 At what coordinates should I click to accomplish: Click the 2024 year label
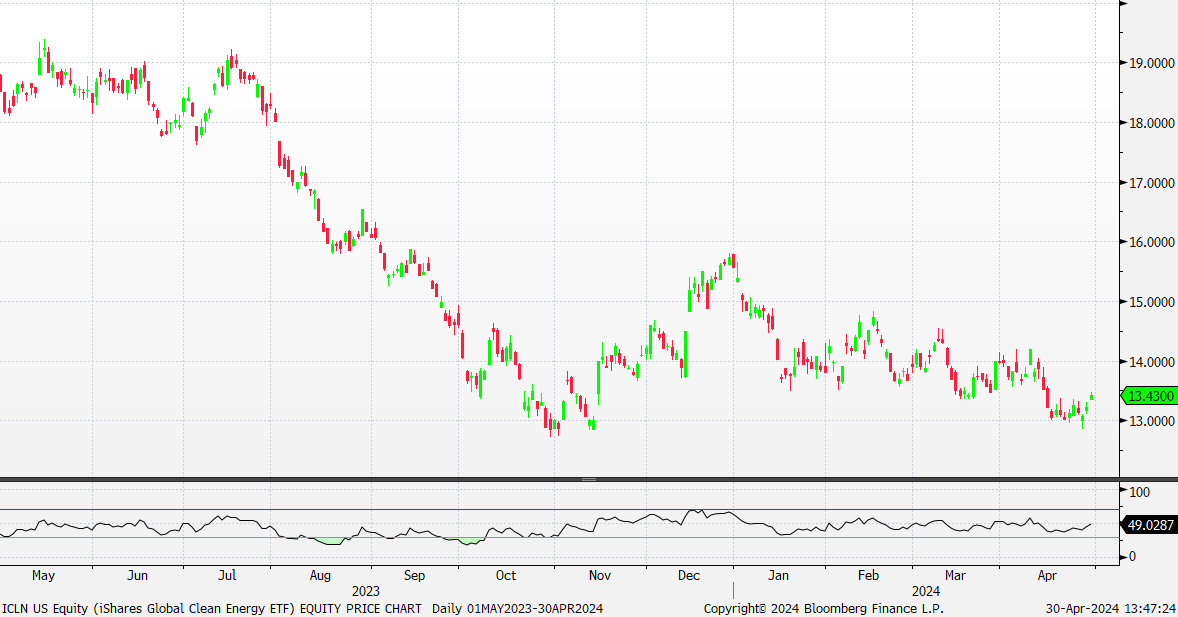(926, 591)
